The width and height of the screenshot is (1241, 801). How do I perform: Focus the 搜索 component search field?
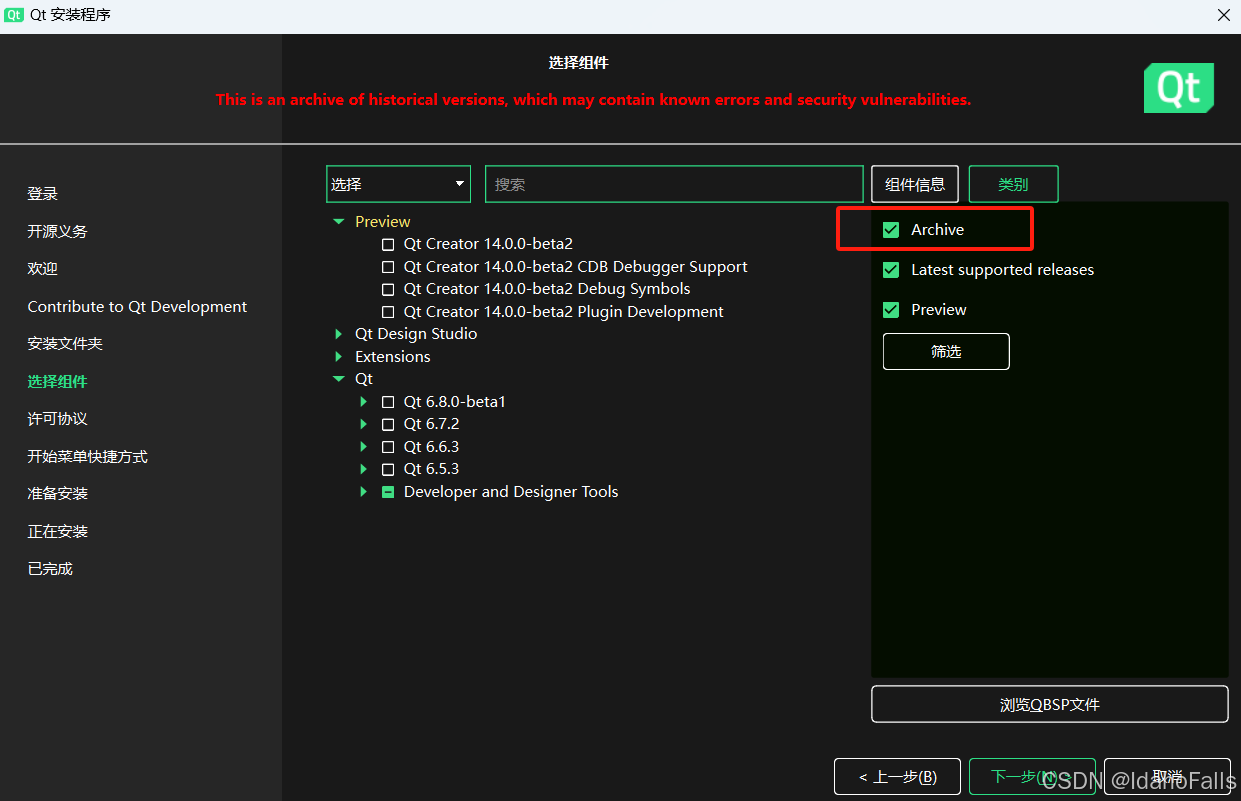click(x=674, y=184)
